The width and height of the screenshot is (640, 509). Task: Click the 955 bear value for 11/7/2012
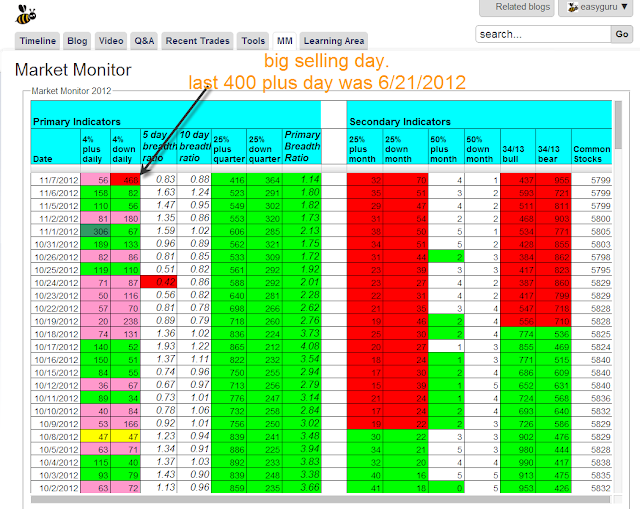tap(553, 180)
